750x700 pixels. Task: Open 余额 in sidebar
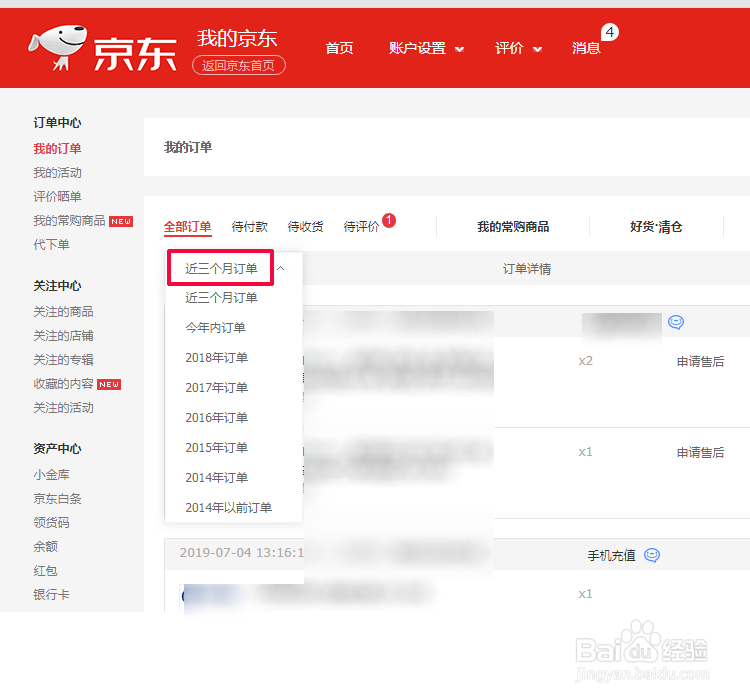coord(45,546)
